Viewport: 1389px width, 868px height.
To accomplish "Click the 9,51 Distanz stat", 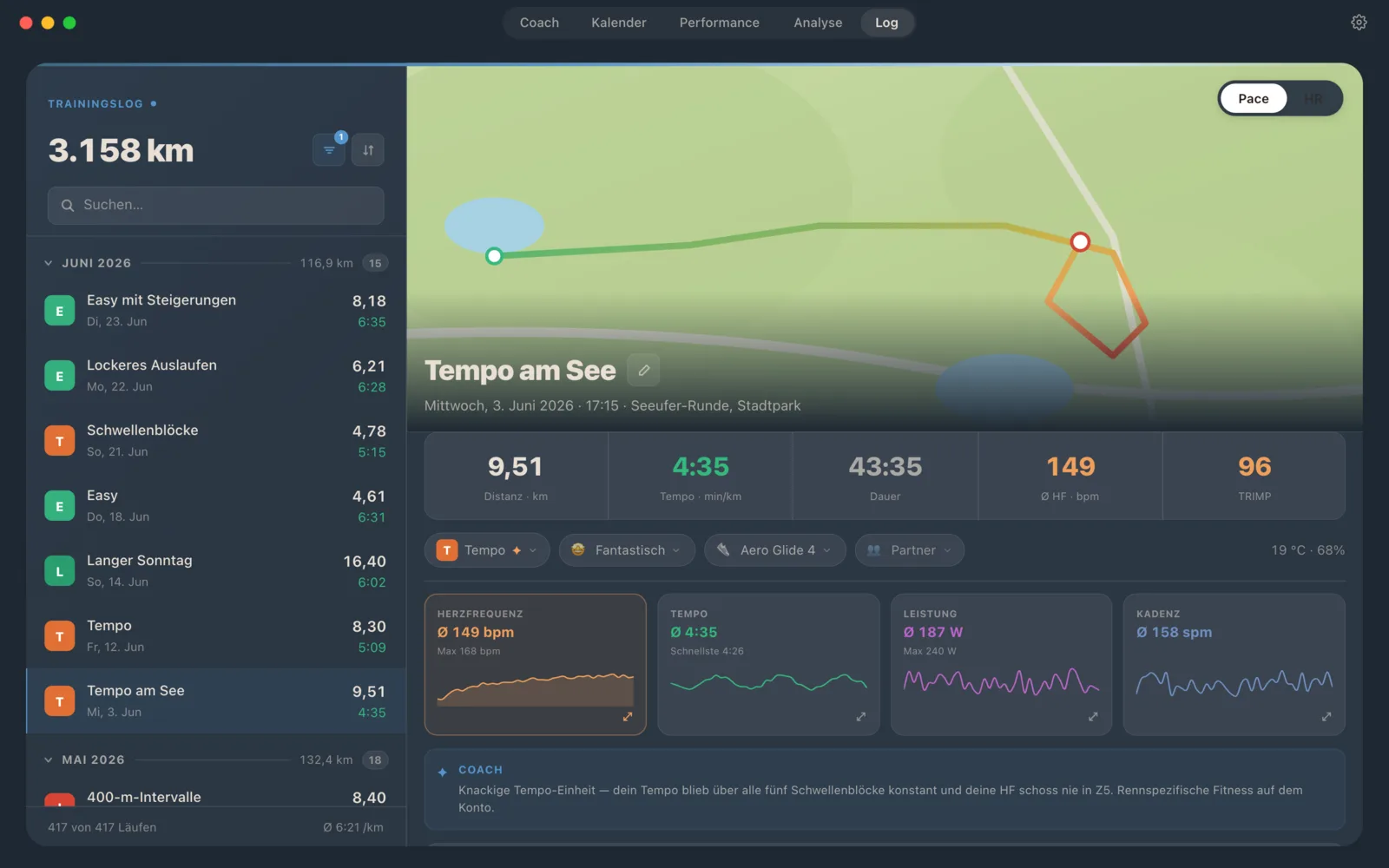I will tap(516, 477).
